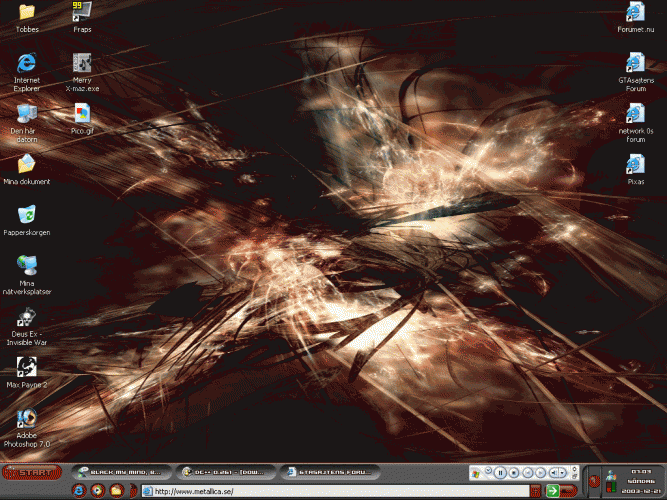Select Deus Ex - Invisible War shortcut
This screenshot has width=667, height=500.
click(x=27, y=318)
